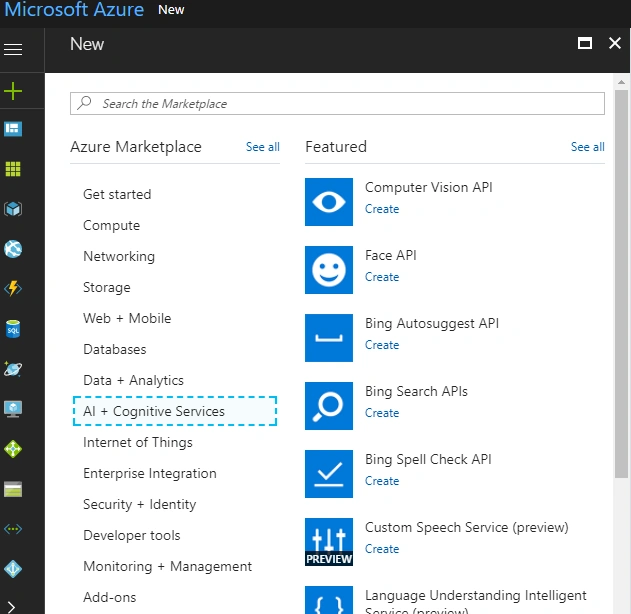Click See all next to Featured

(588, 147)
